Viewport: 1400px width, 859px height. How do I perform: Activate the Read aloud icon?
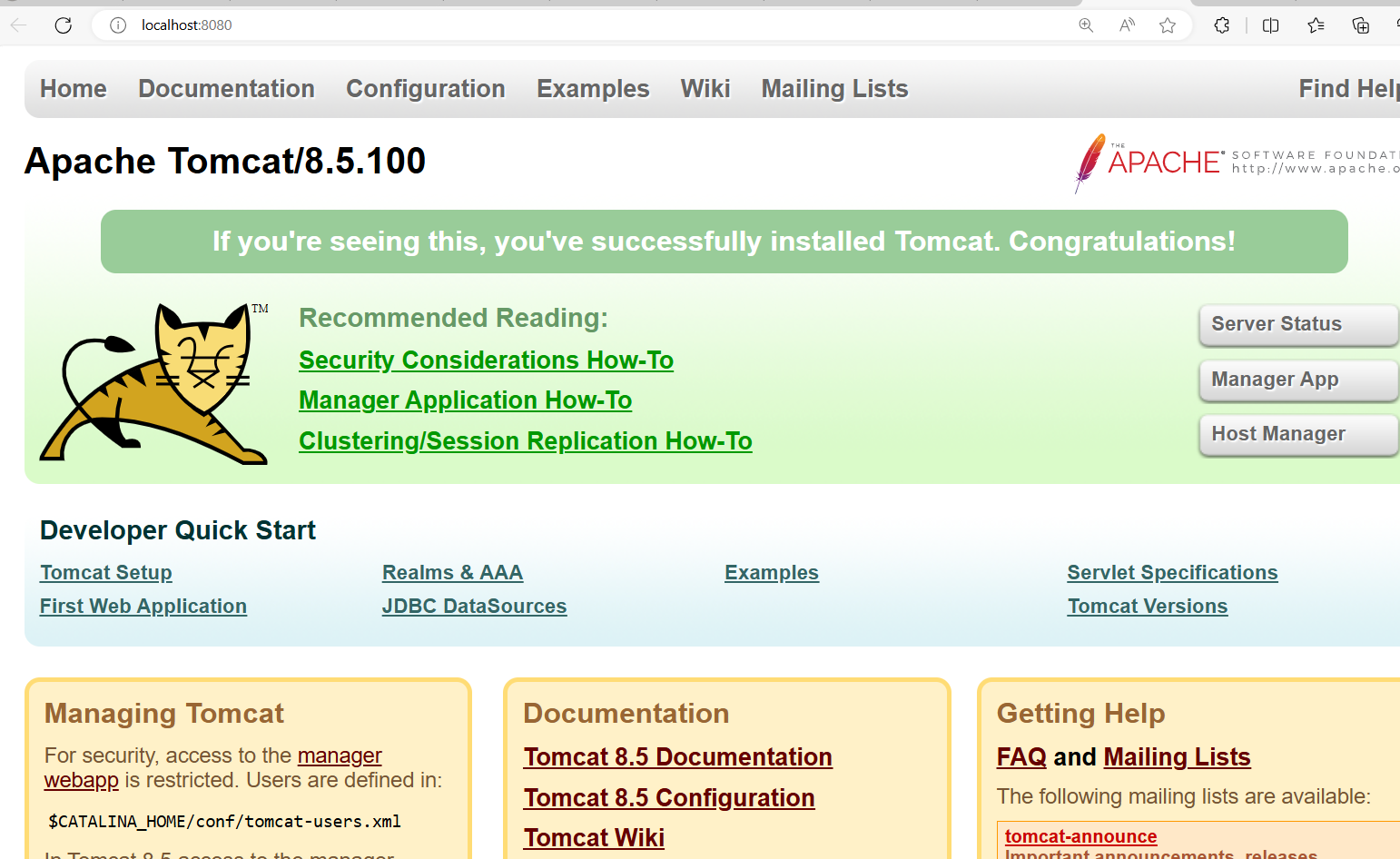coord(1127,25)
